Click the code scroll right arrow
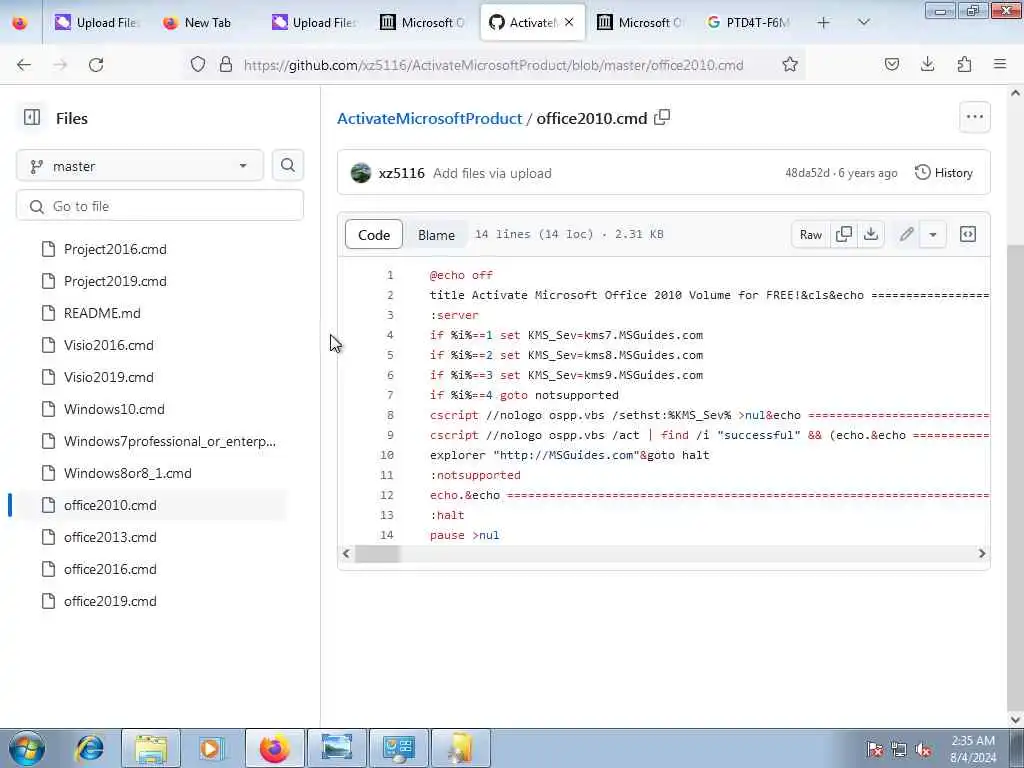1024x768 pixels. point(982,553)
